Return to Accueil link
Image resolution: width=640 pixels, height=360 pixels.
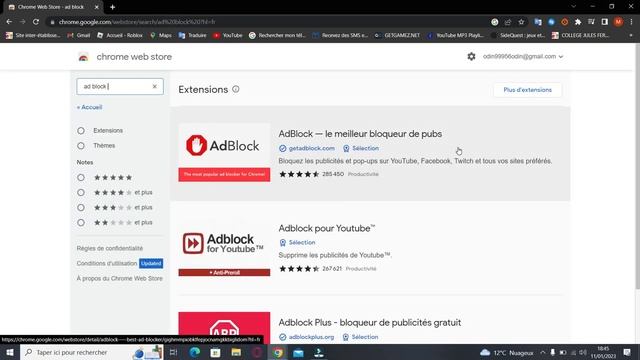click(89, 107)
